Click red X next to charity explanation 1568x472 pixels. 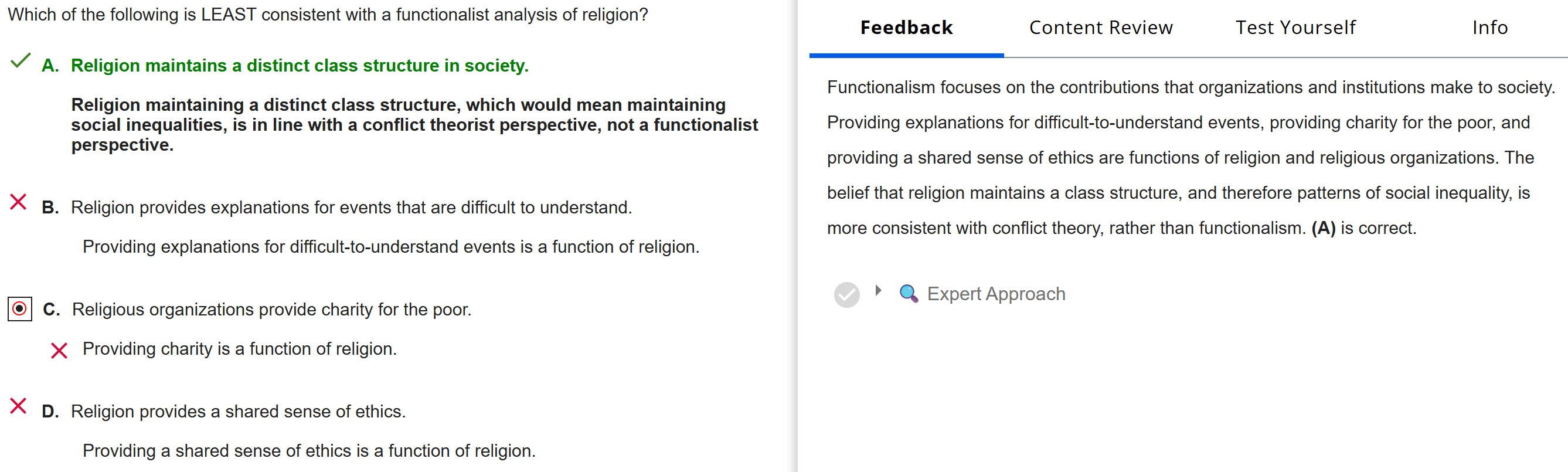point(59,351)
